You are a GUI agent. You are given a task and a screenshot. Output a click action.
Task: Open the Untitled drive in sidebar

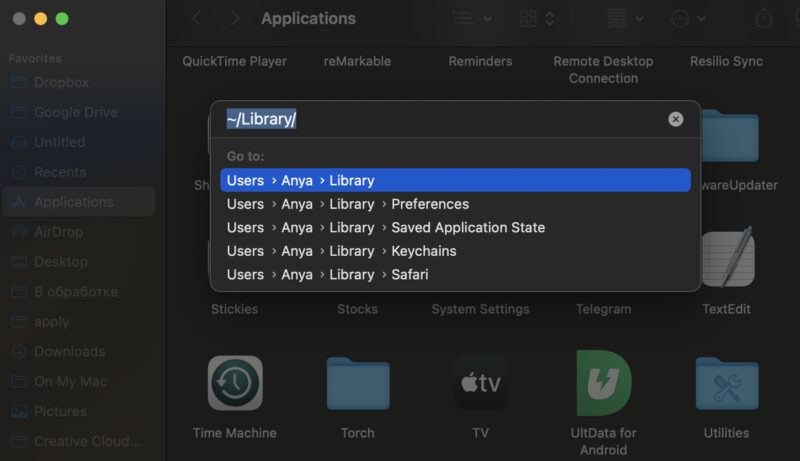tap(79, 142)
